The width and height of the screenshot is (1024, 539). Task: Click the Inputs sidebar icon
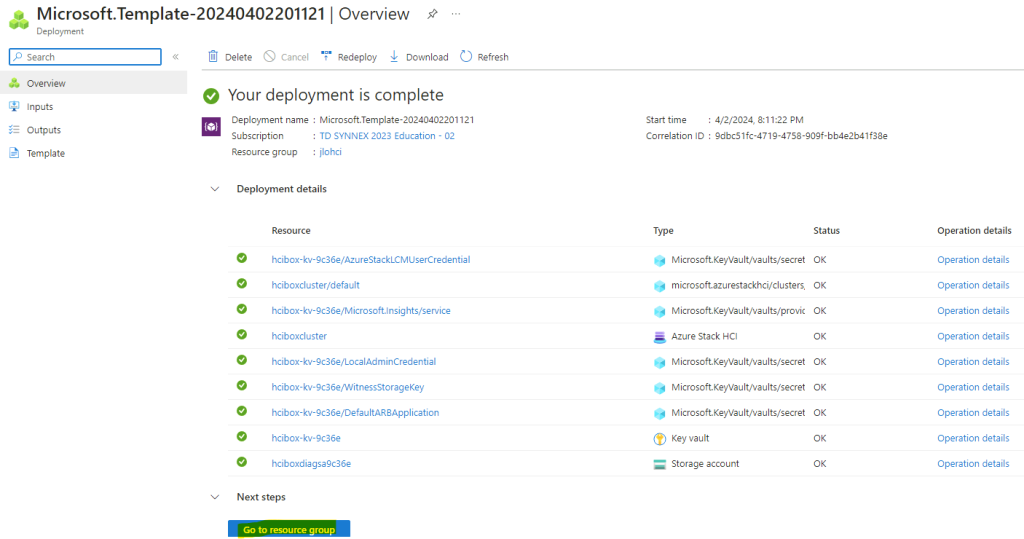pyautogui.click(x=14, y=106)
